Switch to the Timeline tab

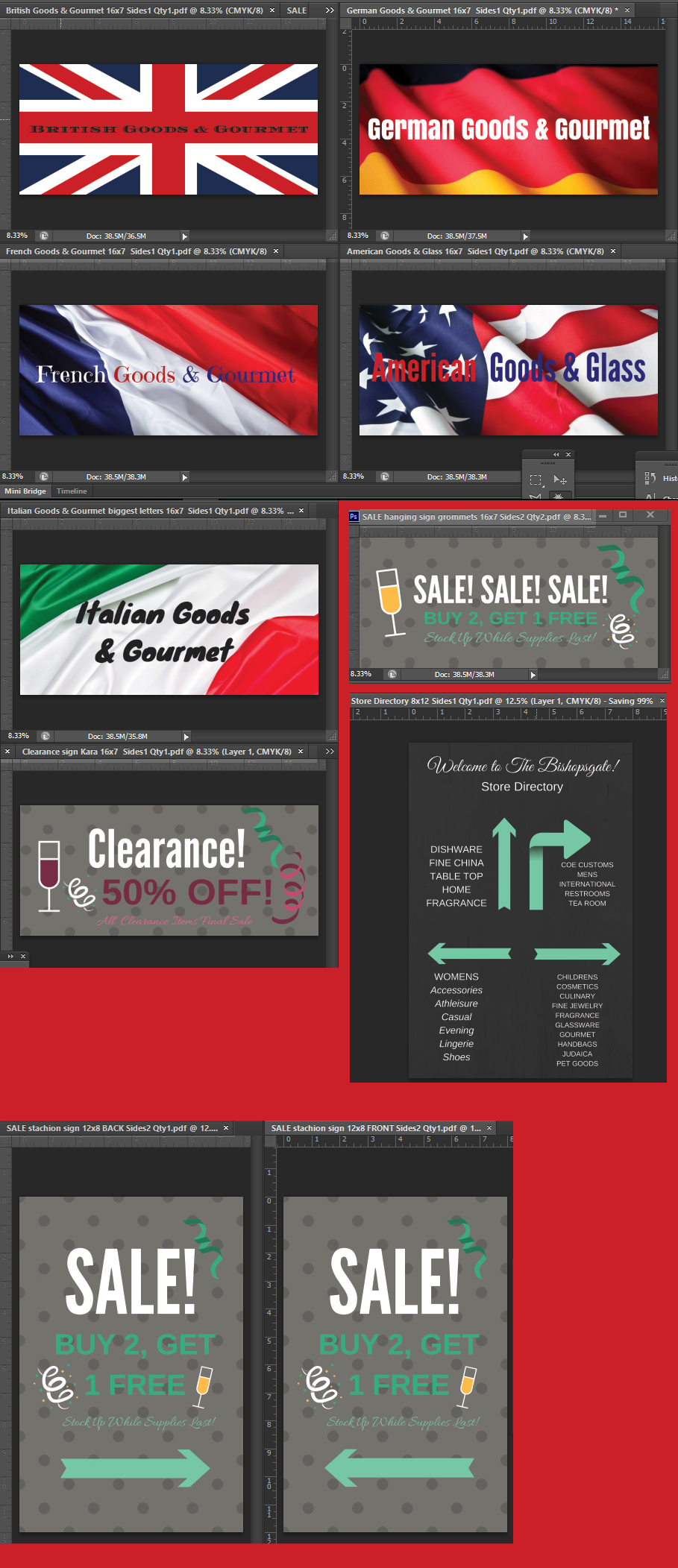coord(72,491)
